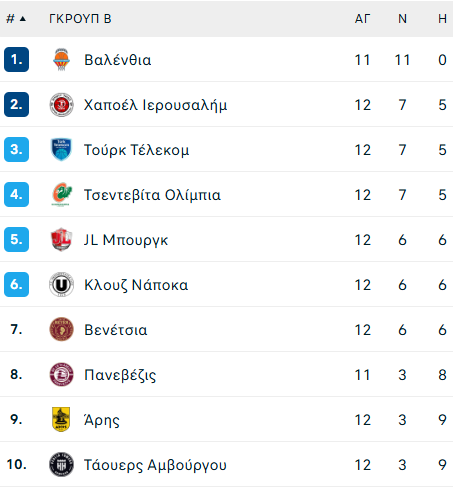
Task: Click the yellow Aris team crest
Action: 61,419
